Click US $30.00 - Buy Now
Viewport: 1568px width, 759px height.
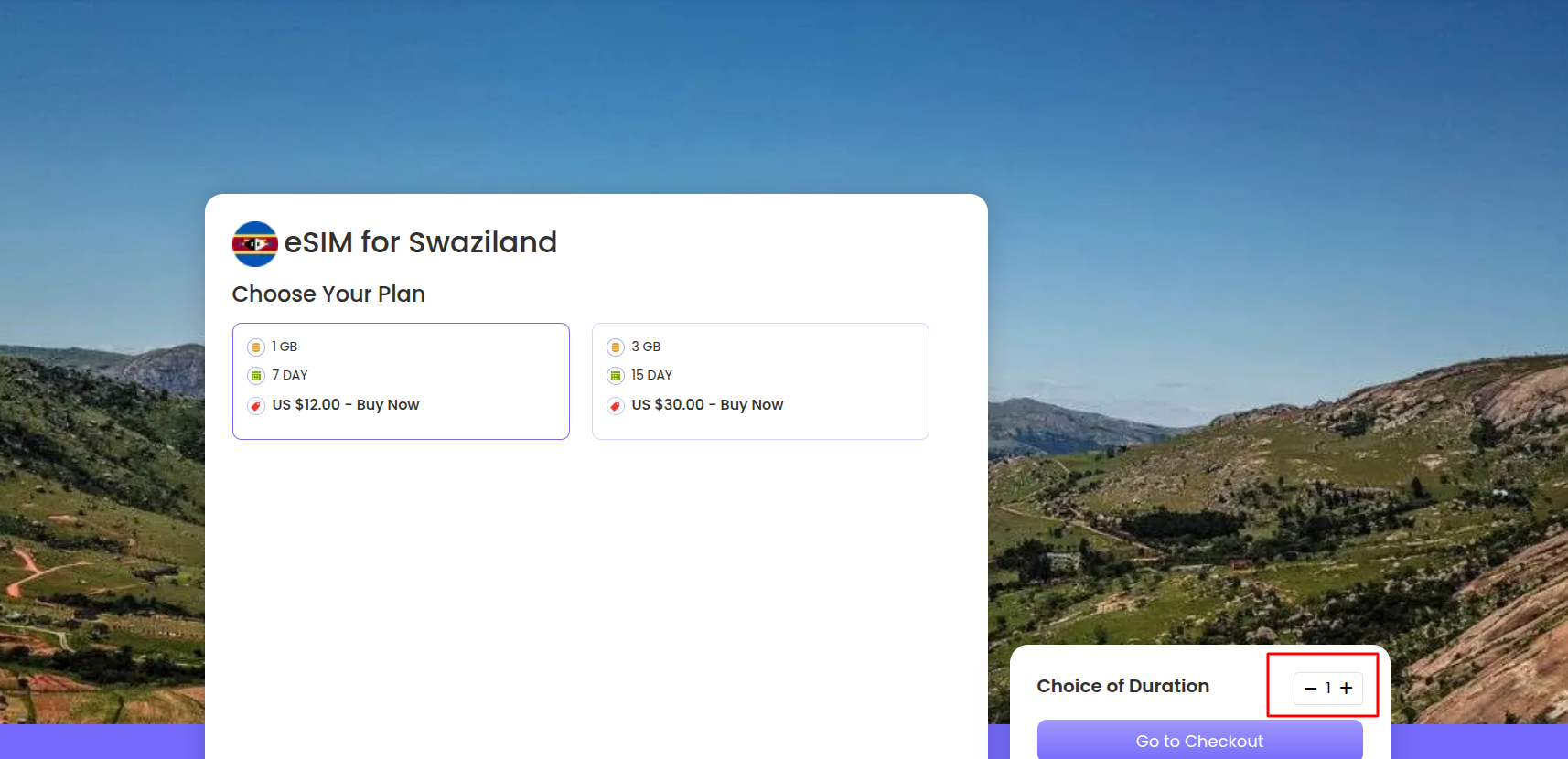pos(707,405)
